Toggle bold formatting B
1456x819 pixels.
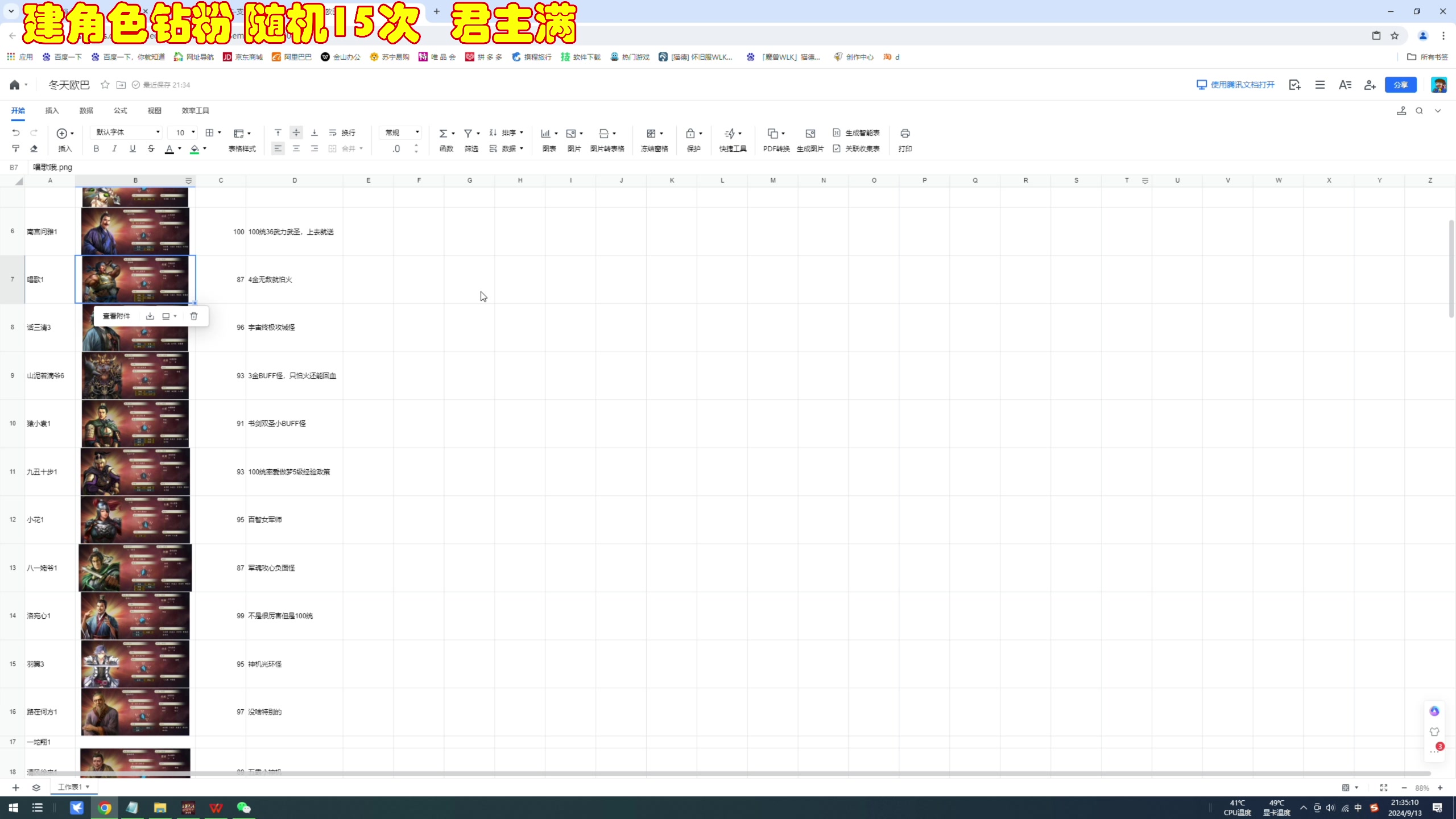tap(96, 148)
